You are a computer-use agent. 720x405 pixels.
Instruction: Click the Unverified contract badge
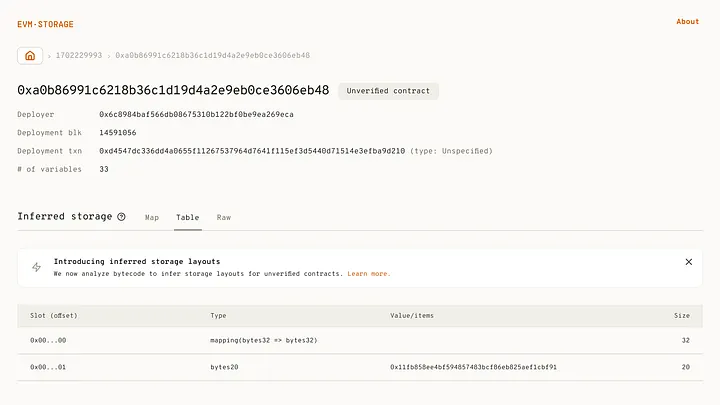(388, 91)
